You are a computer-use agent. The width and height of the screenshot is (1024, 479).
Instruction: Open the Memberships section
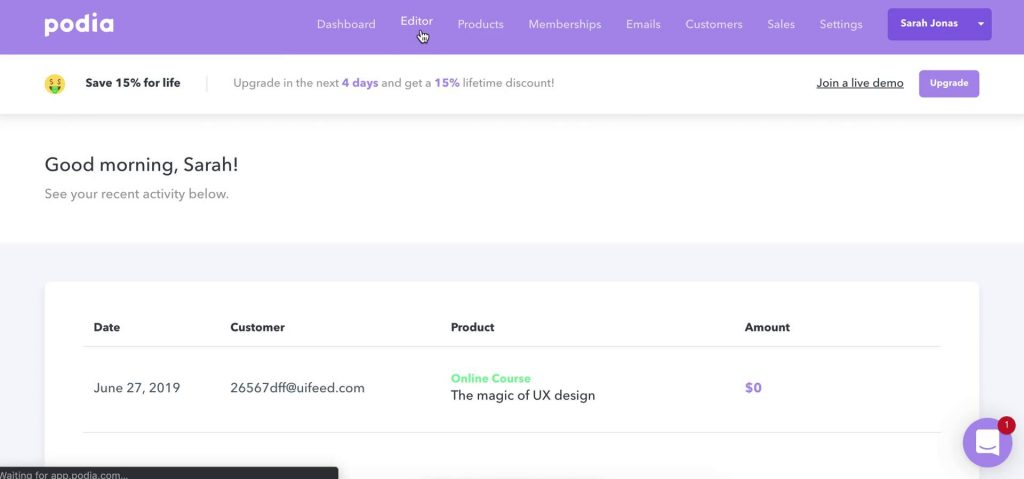(565, 24)
